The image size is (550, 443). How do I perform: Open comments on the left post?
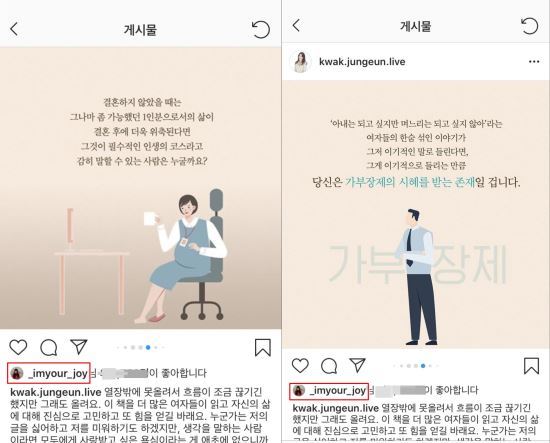48,348
